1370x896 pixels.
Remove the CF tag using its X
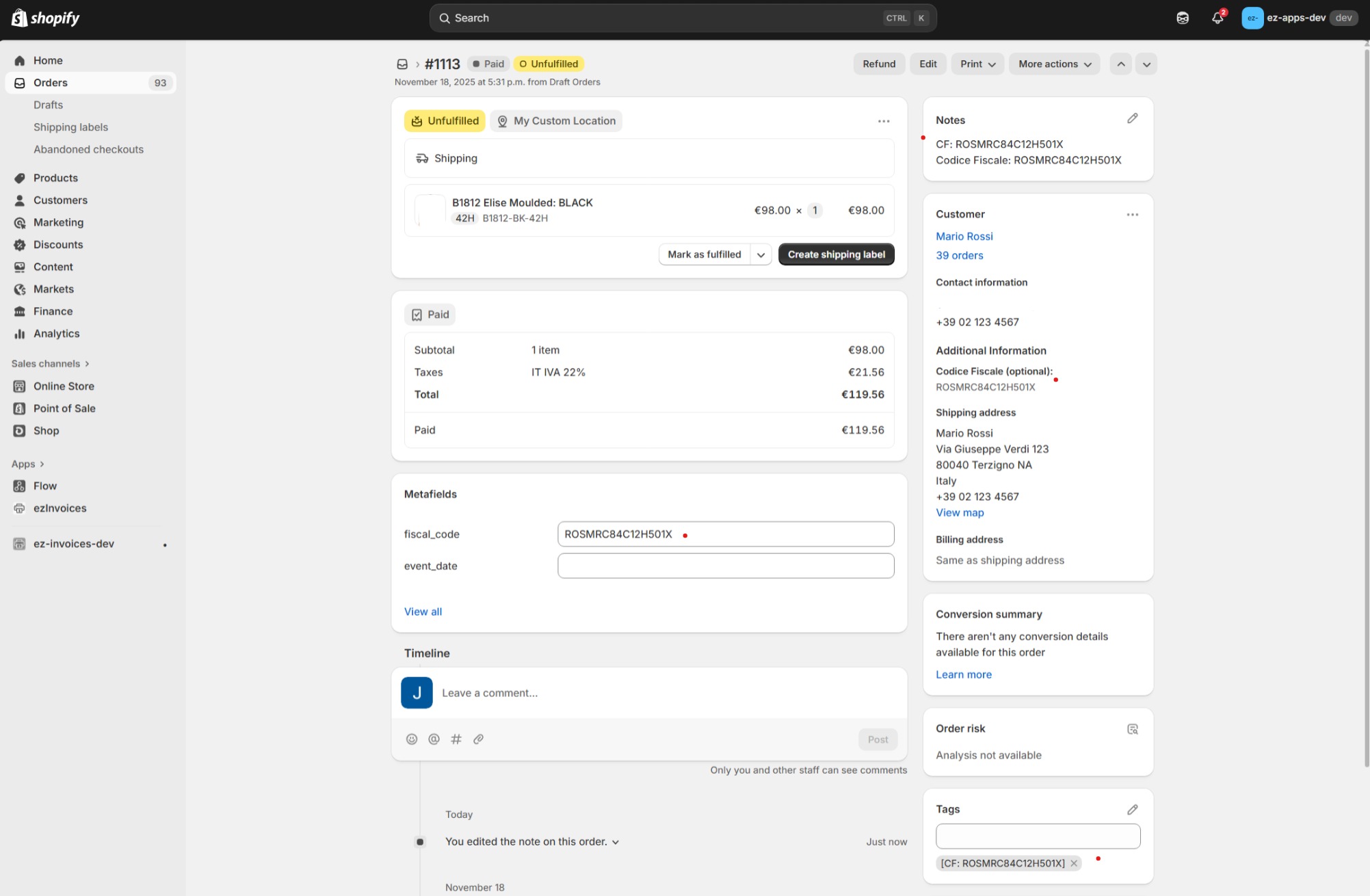coord(1073,863)
